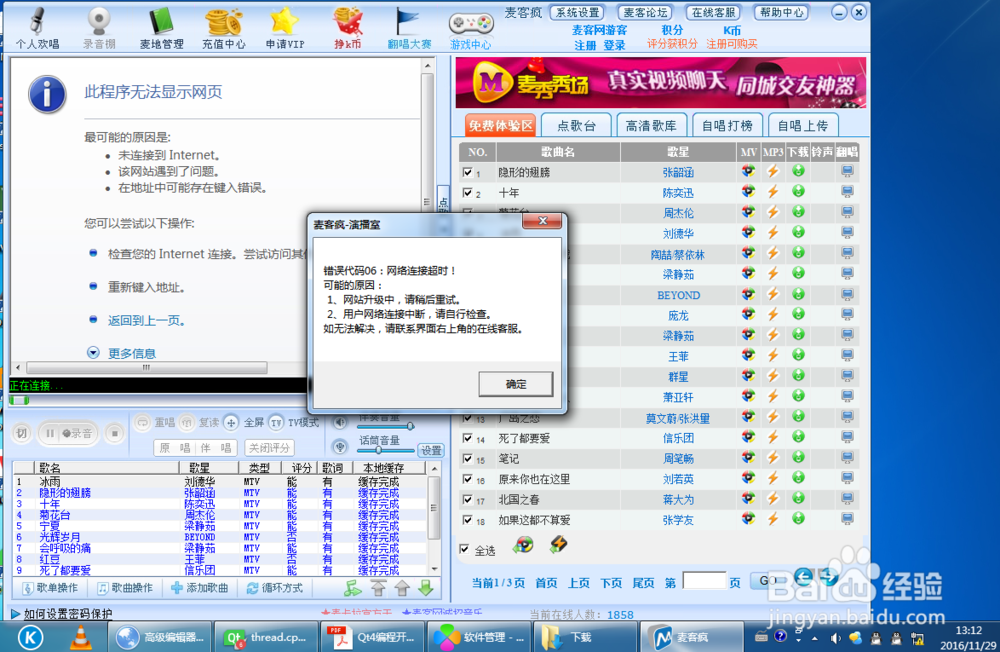Image resolution: width=1000 pixels, height=652 pixels.
Task: Open 系统设置 from the top bar
Action: [578, 12]
